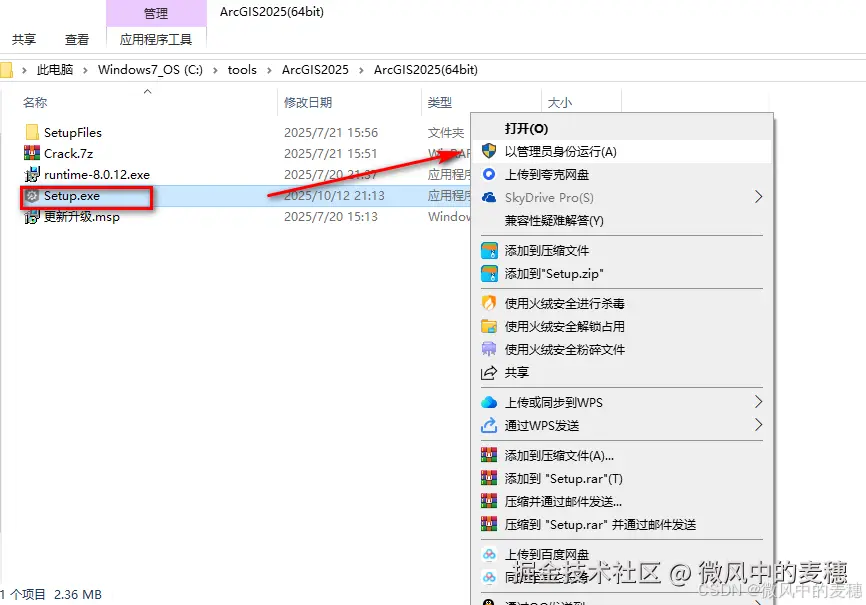The image size is (866, 605).
Task: Switch to 应用程序工具 ribbon tab
Action: click(156, 39)
